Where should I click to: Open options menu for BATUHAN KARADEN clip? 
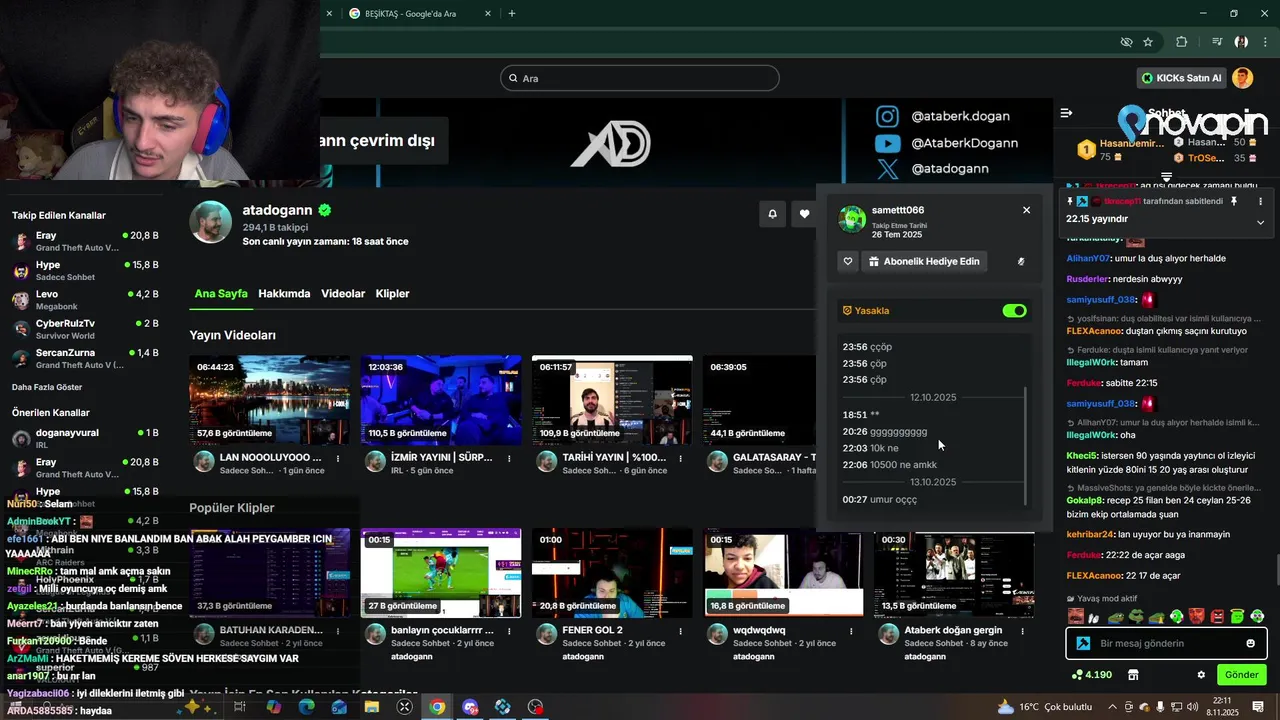(338, 632)
